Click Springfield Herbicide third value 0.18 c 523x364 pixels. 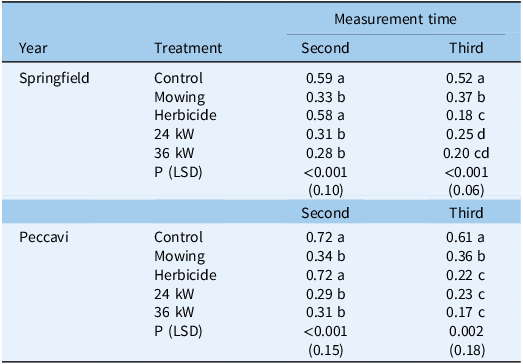pyautogui.click(x=466, y=115)
